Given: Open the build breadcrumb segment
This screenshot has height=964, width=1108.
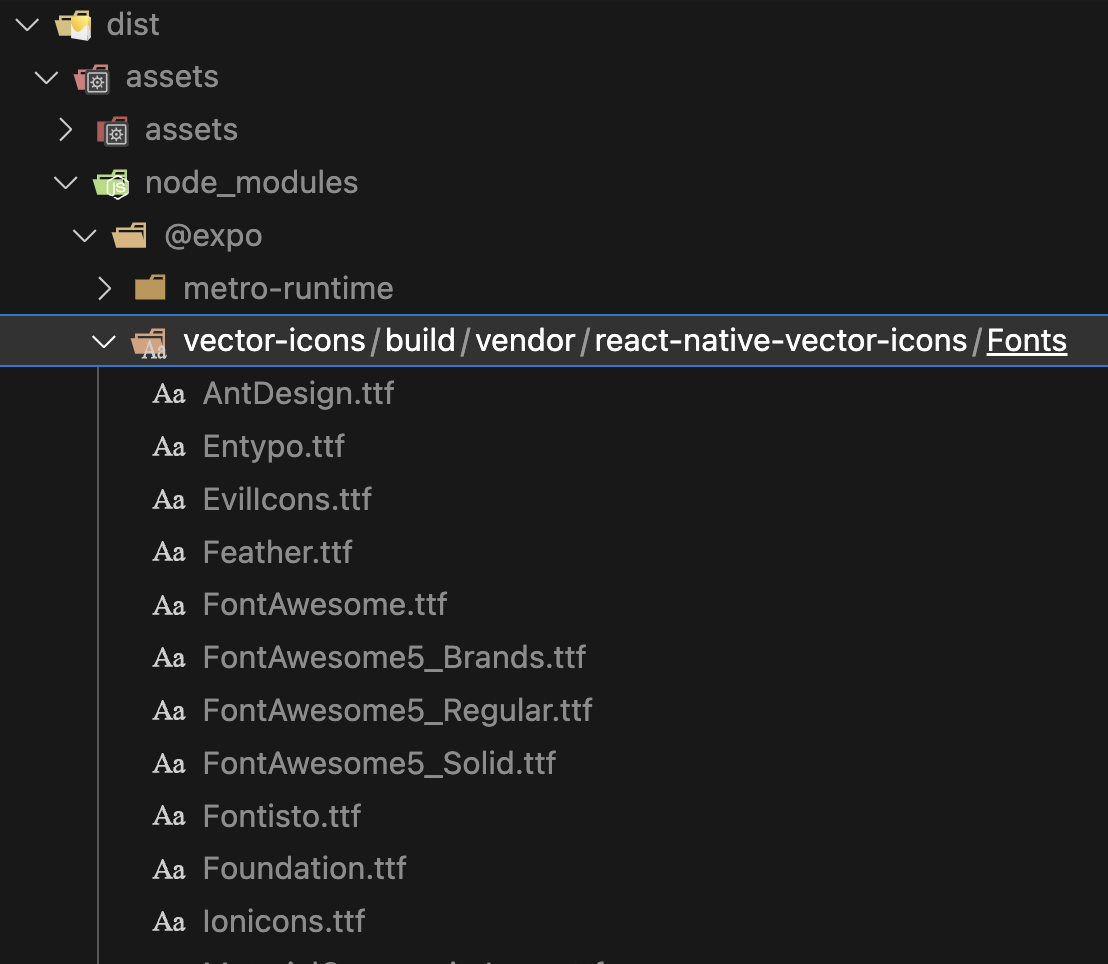Looking at the screenshot, I should click(420, 340).
